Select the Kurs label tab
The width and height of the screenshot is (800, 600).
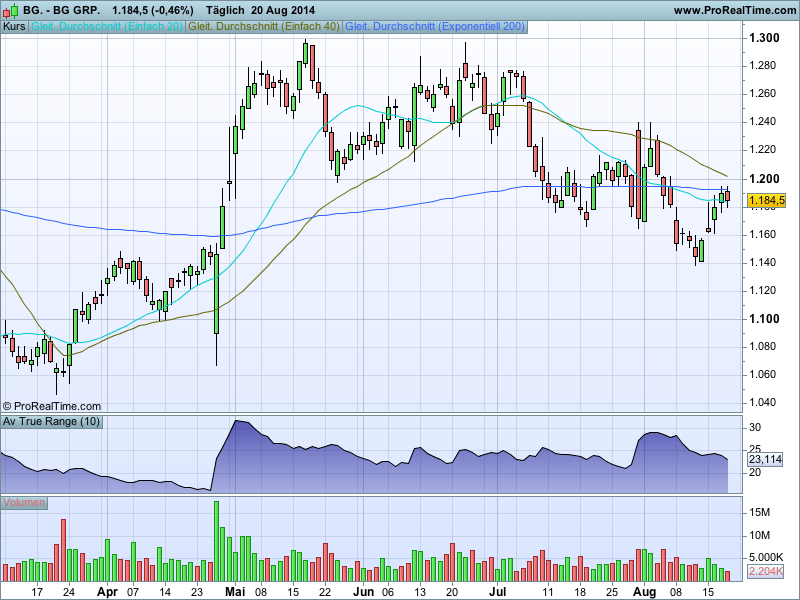coord(14,27)
